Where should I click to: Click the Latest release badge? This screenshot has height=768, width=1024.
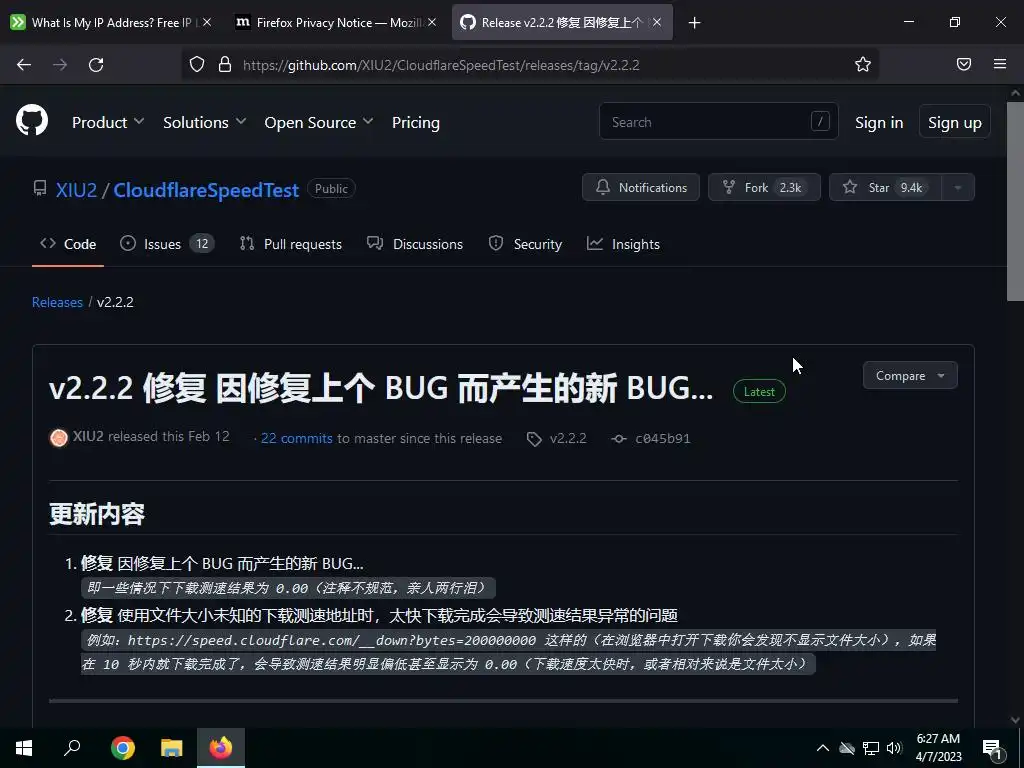tap(759, 392)
